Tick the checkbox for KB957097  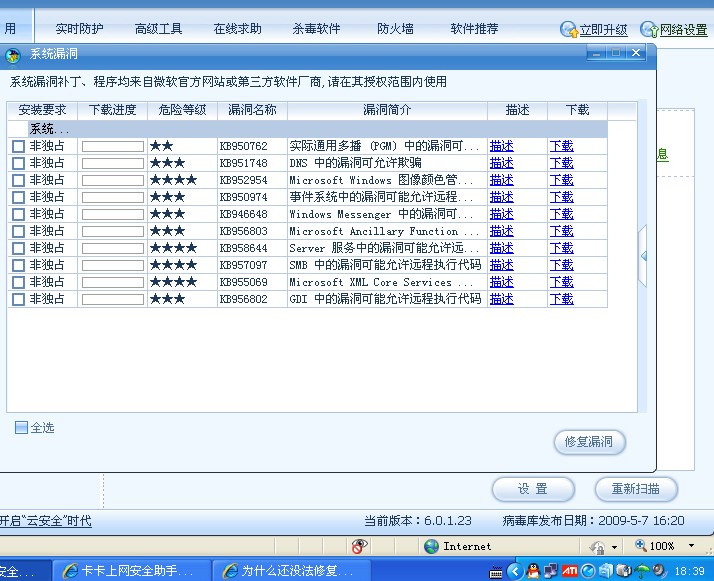coord(18,265)
